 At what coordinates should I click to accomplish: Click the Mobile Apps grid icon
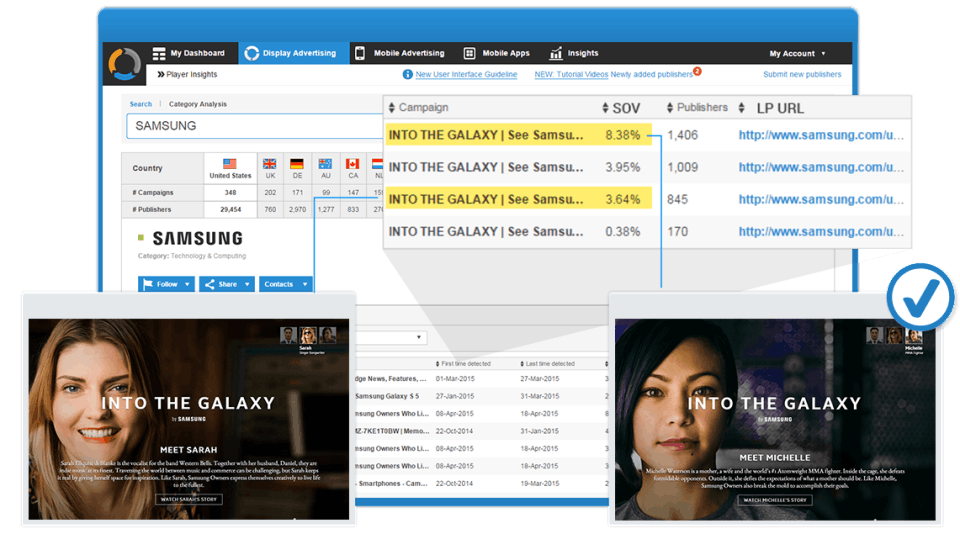pyautogui.click(x=469, y=53)
